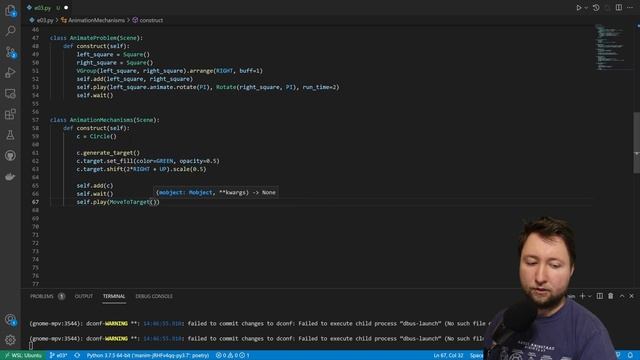Open the Accounts menu in the activity bar

point(10,320)
